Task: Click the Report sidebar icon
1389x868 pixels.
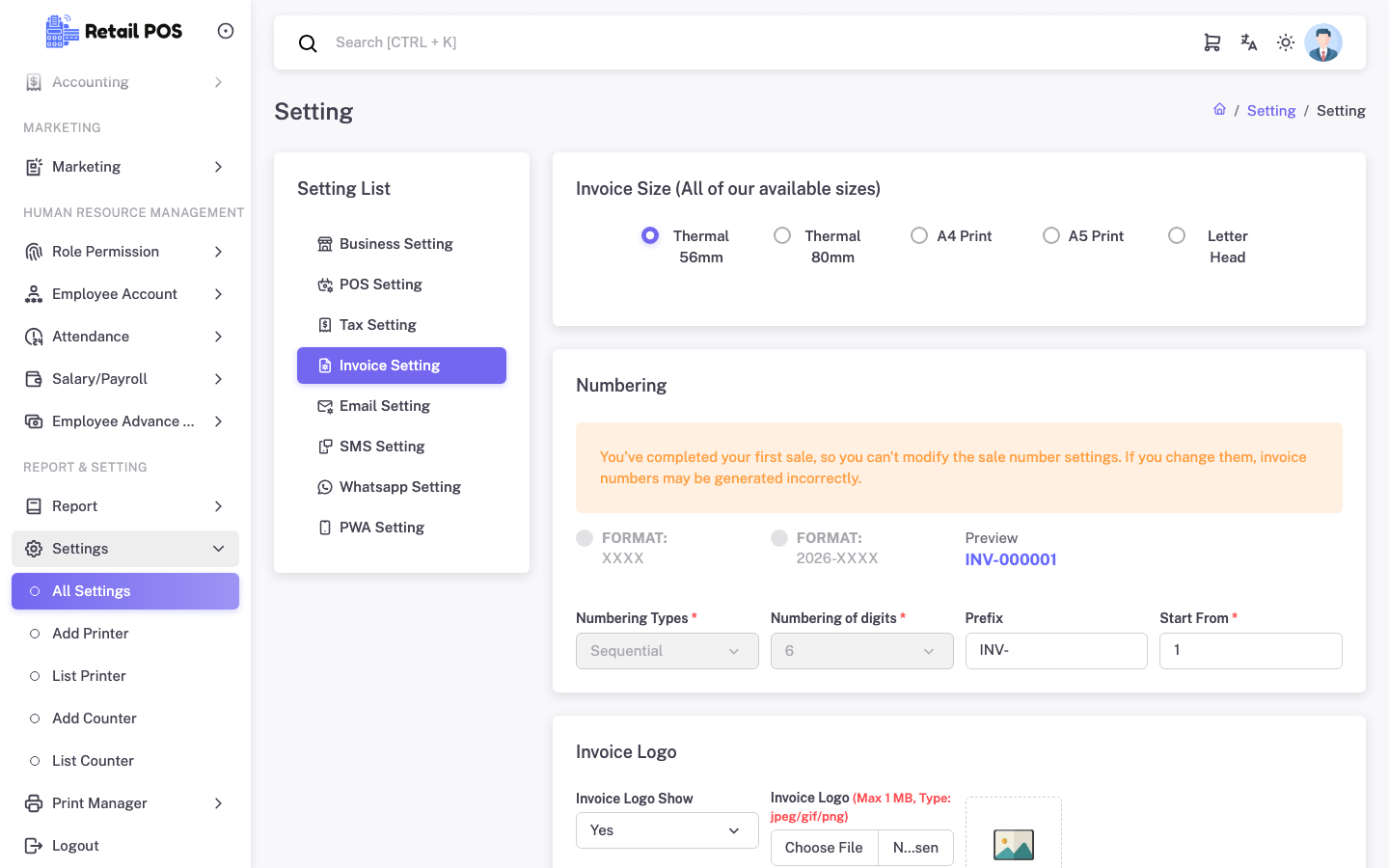Action: click(34, 506)
